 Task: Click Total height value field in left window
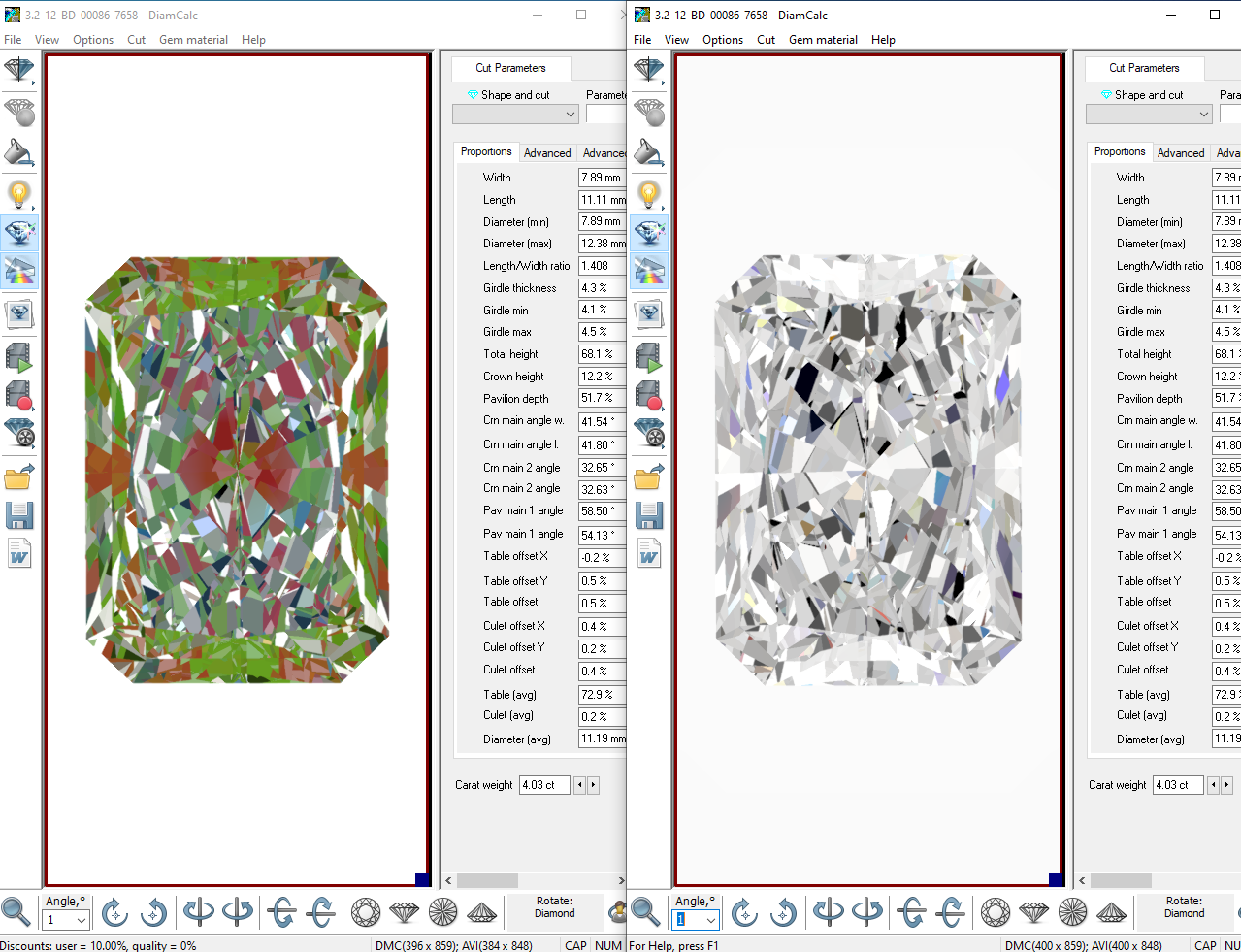pyautogui.click(x=603, y=354)
